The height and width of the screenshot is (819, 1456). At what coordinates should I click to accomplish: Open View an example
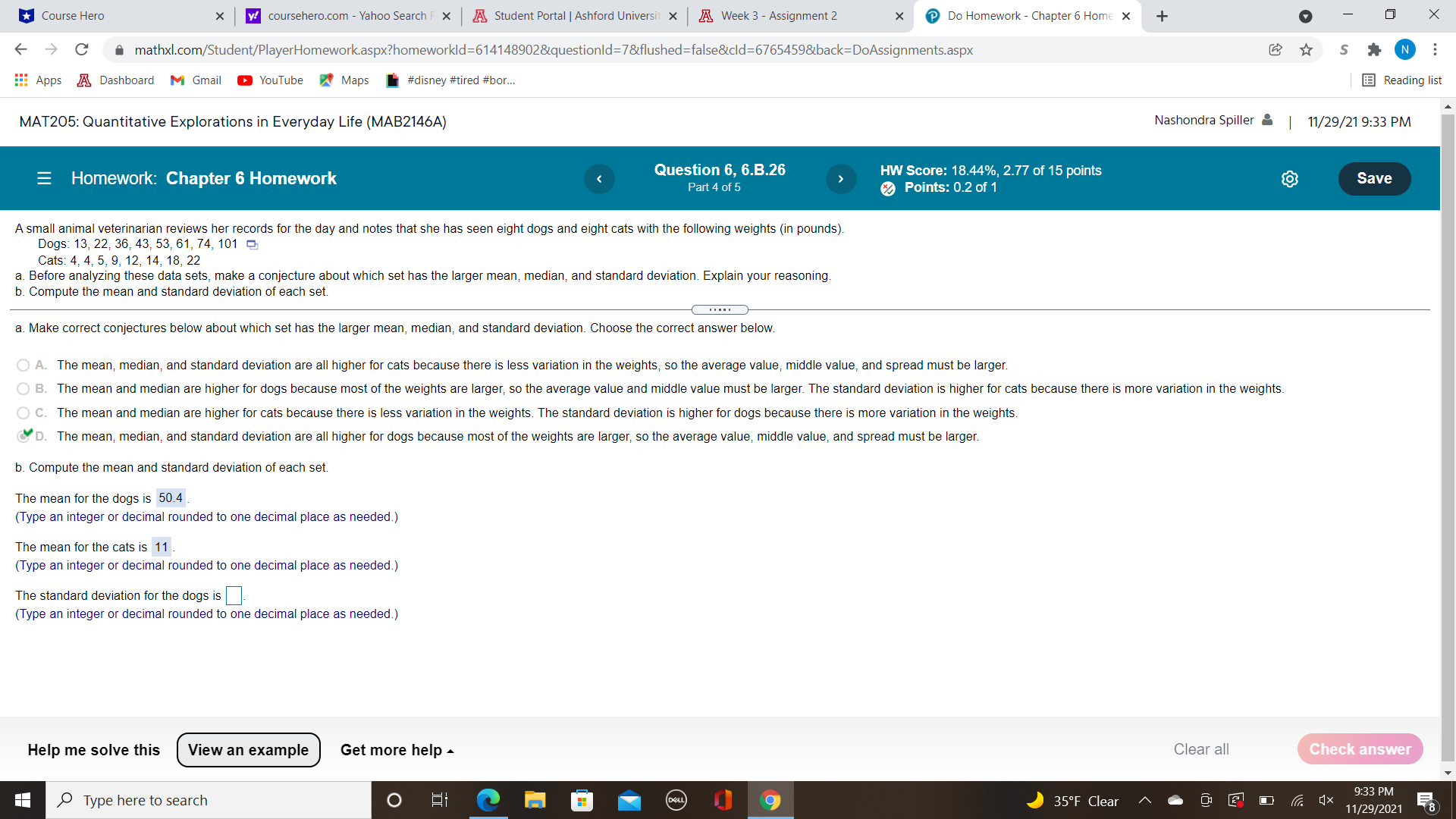(248, 750)
